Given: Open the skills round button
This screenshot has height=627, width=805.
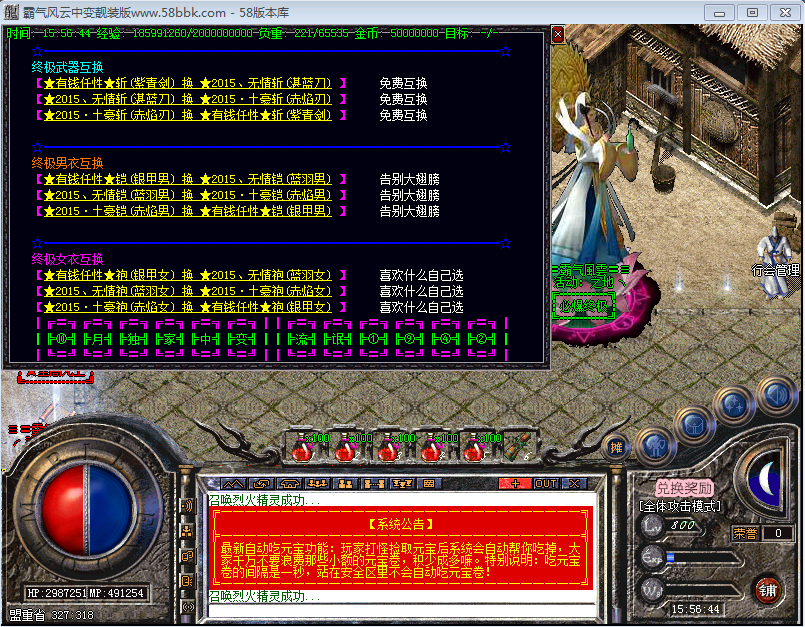Looking at the screenshot, I should (x=735, y=406).
